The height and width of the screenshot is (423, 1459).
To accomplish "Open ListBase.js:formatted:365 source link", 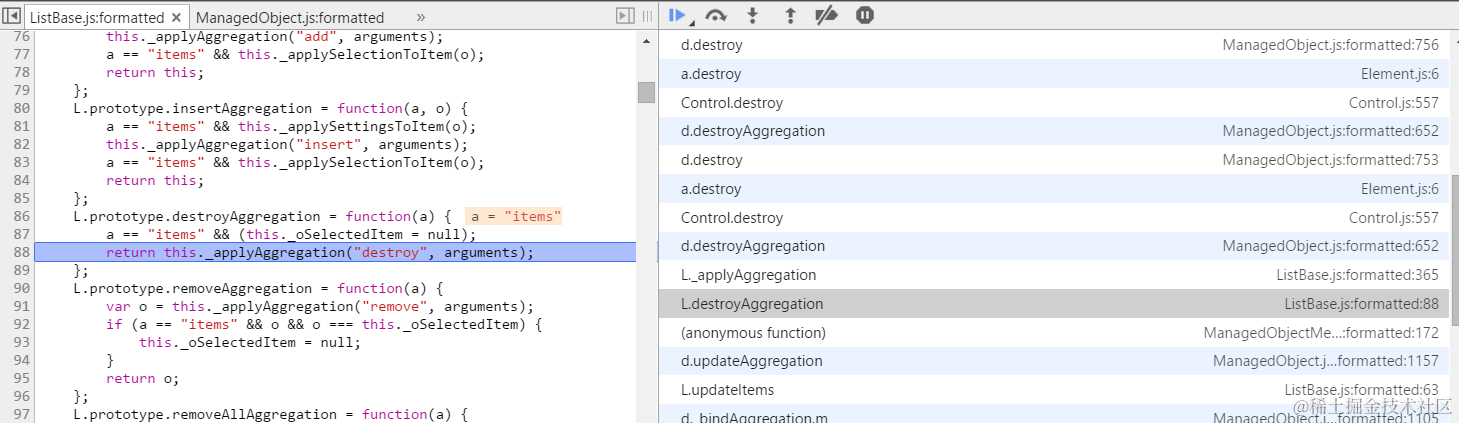I will click(1357, 275).
